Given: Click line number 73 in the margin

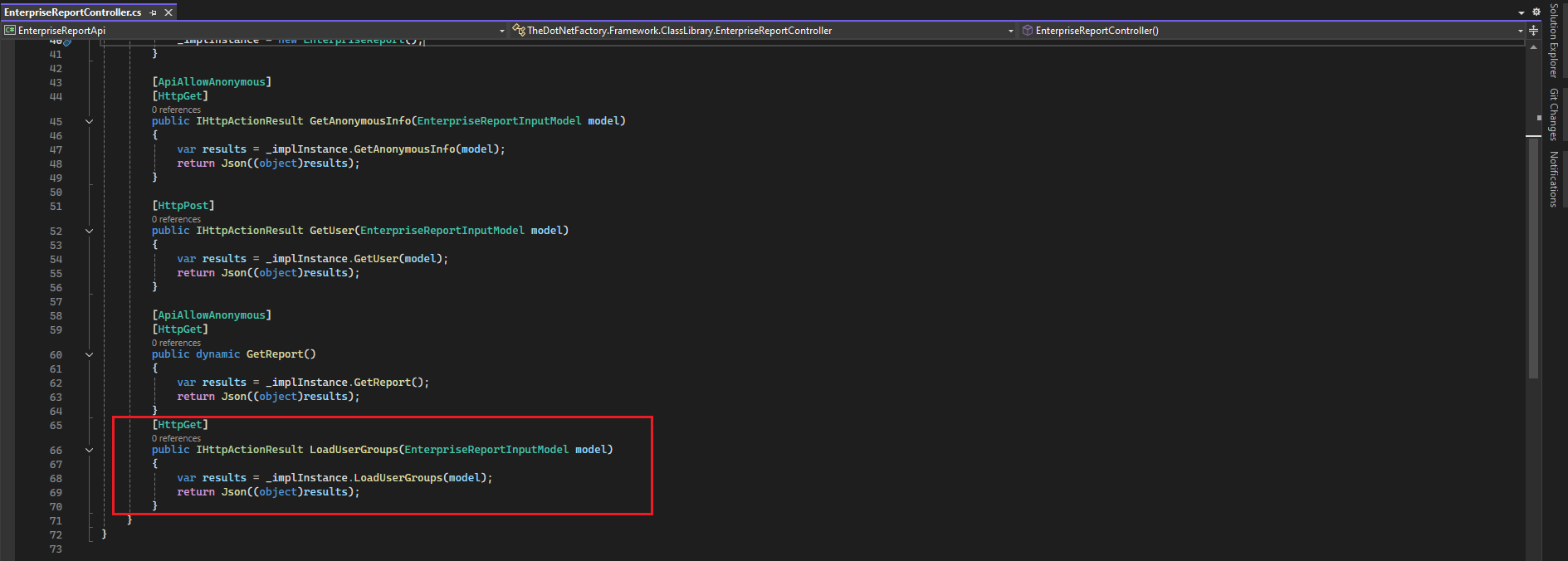Looking at the screenshot, I should (56, 549).
